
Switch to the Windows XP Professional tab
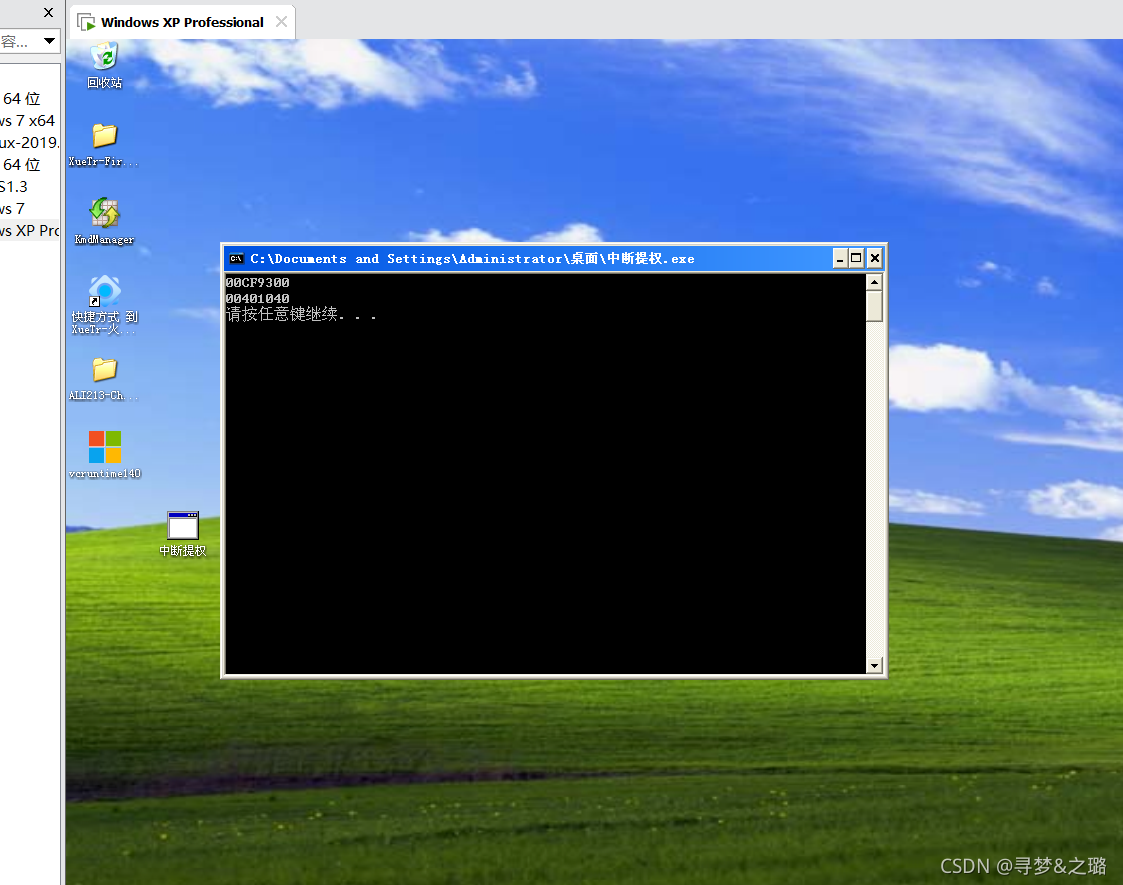click(x=182, y=22)
